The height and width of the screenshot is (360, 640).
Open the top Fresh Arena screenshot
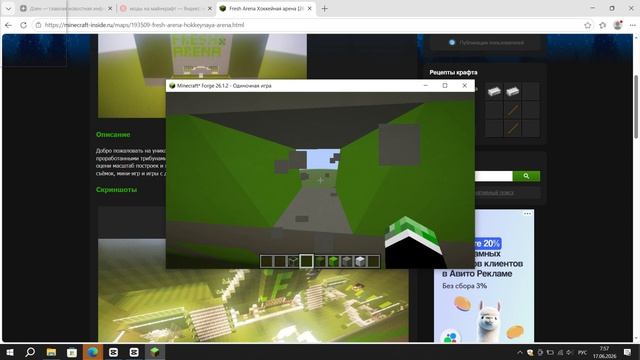[202, 57]
